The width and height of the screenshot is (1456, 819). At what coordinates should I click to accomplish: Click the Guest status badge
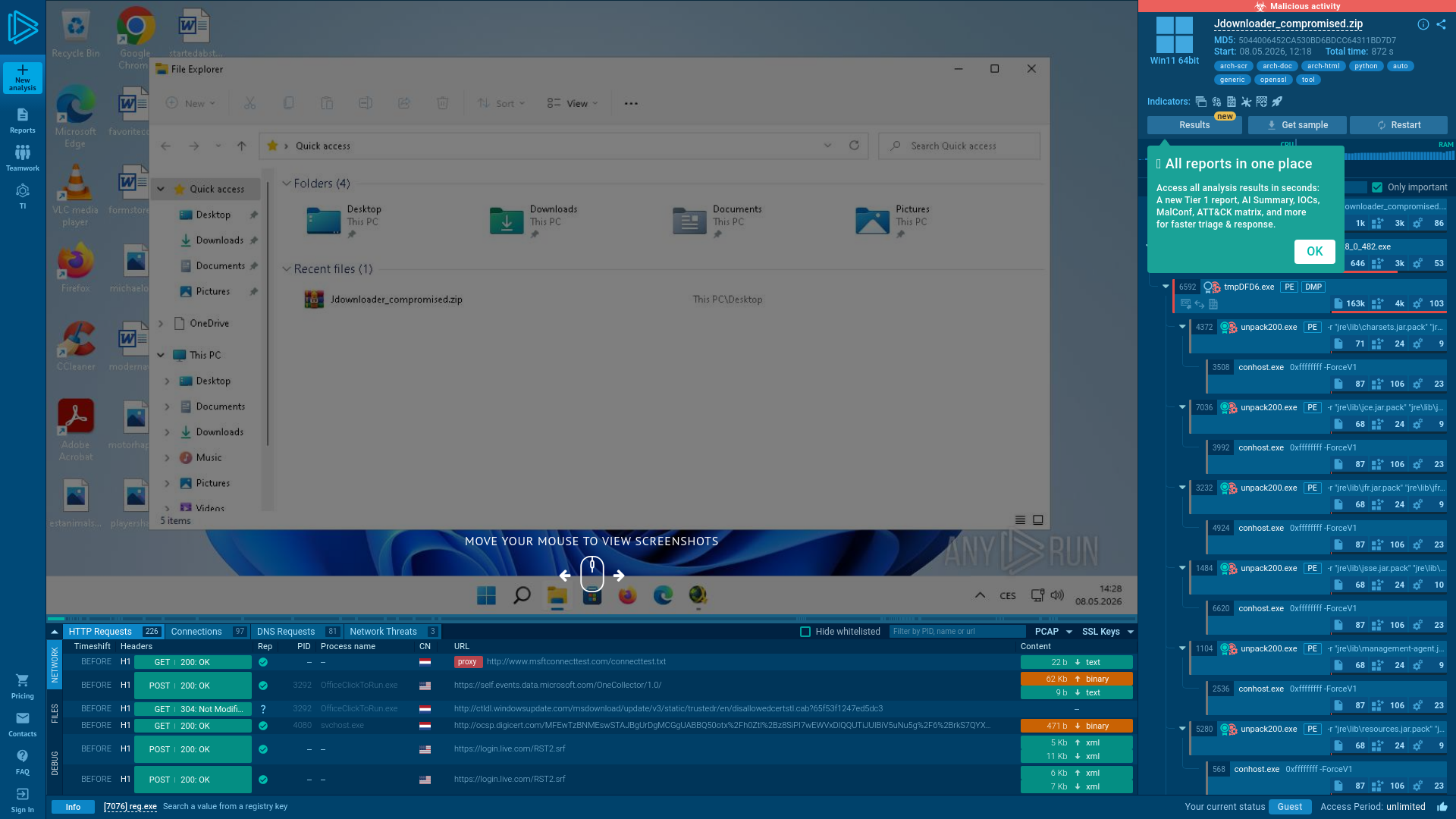(1289, 807)
